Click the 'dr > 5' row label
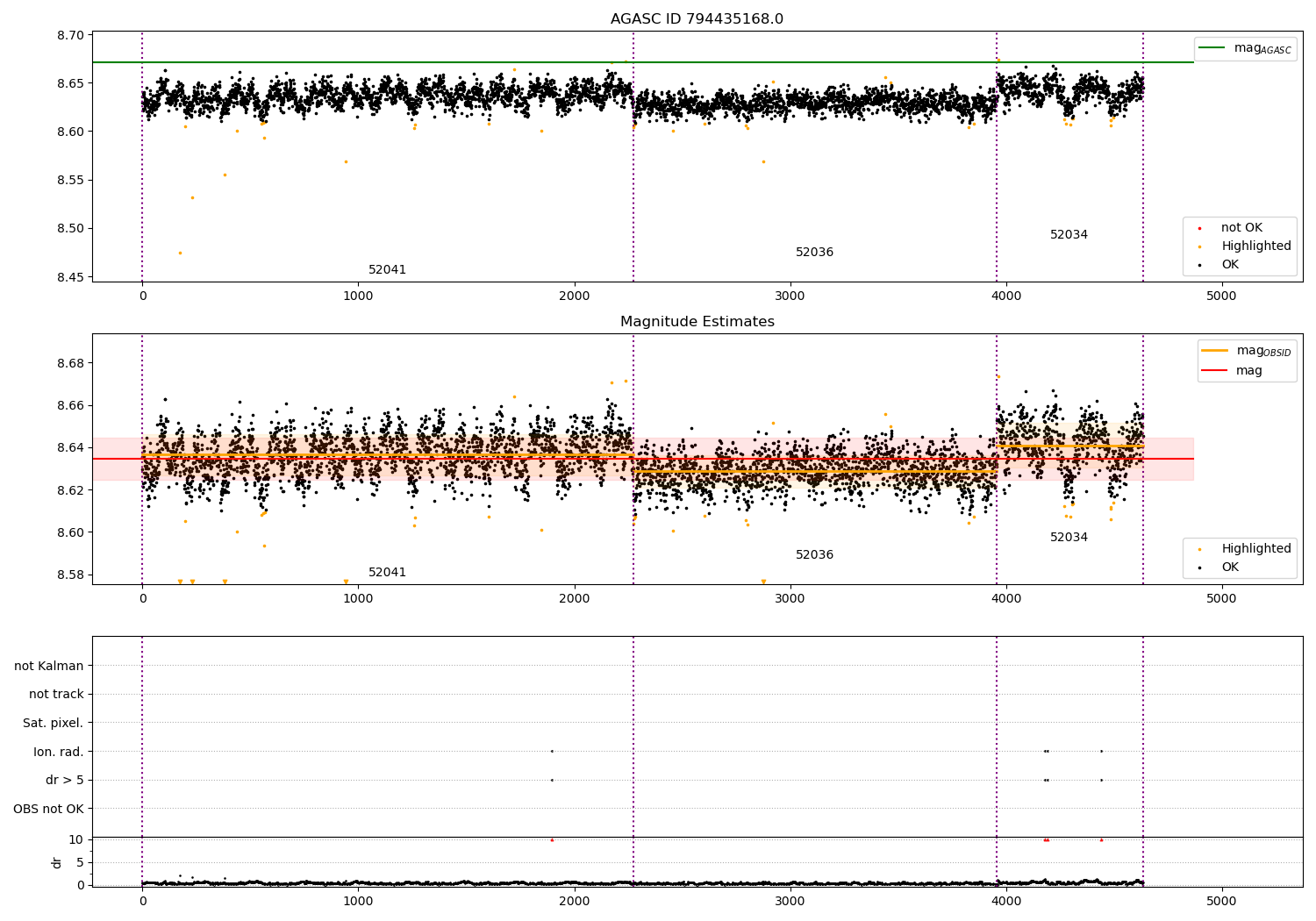The image size is (1316, 921). click(x=65, y=781)
